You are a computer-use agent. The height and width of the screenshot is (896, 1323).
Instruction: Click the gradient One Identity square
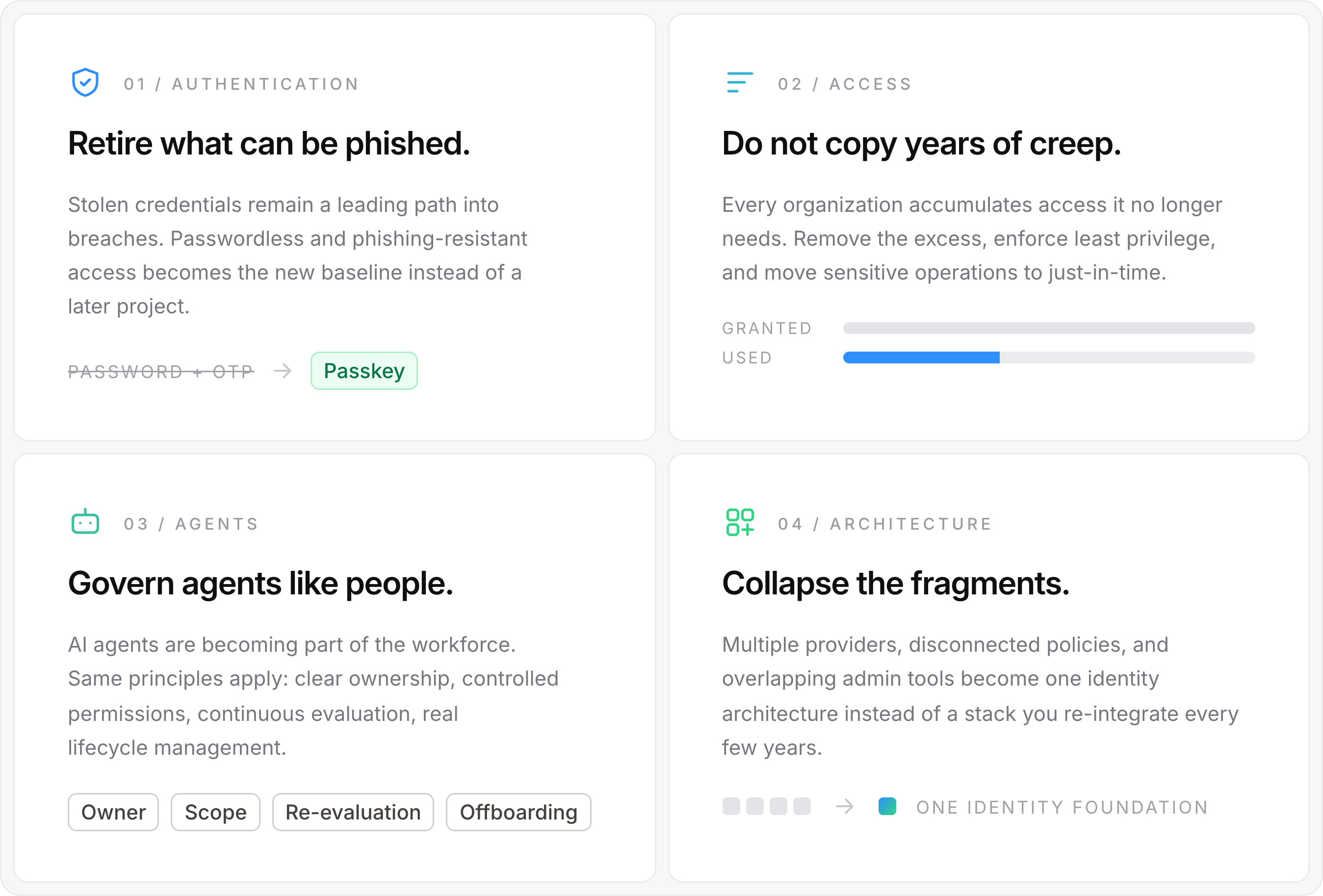coord(887,806)
